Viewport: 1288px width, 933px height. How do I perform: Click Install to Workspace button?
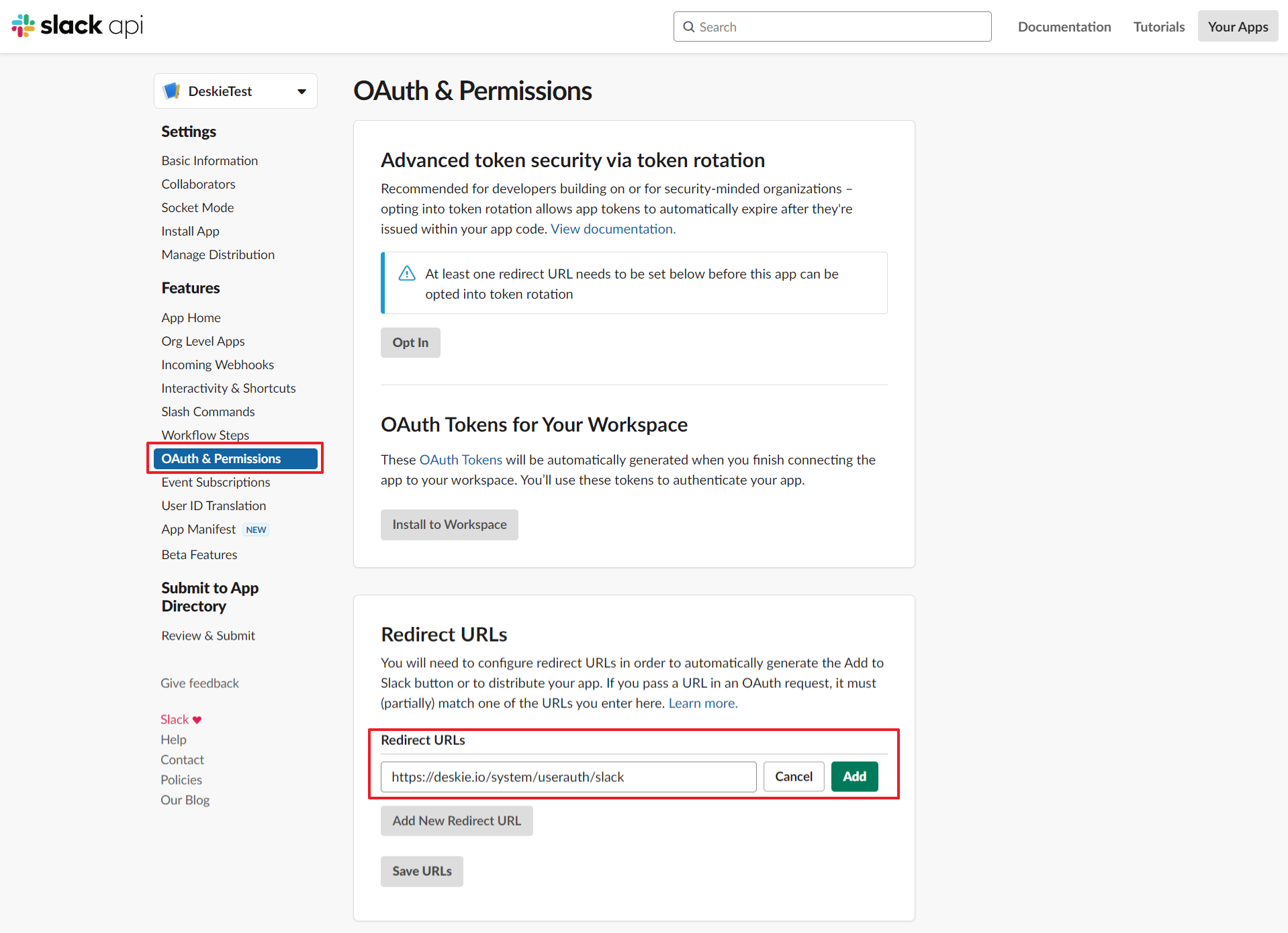(449, 524)
